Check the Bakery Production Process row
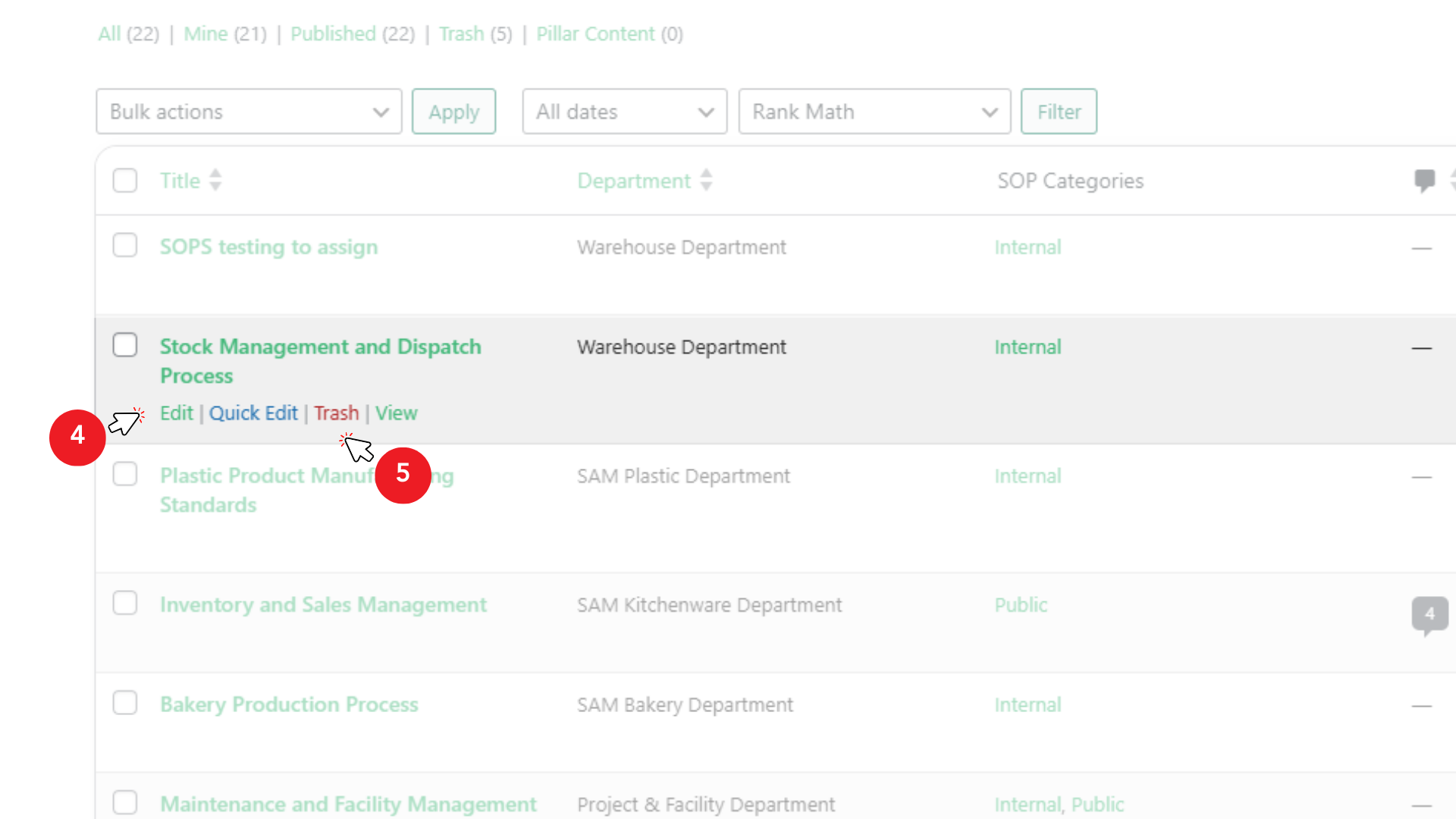 [125, 703]
